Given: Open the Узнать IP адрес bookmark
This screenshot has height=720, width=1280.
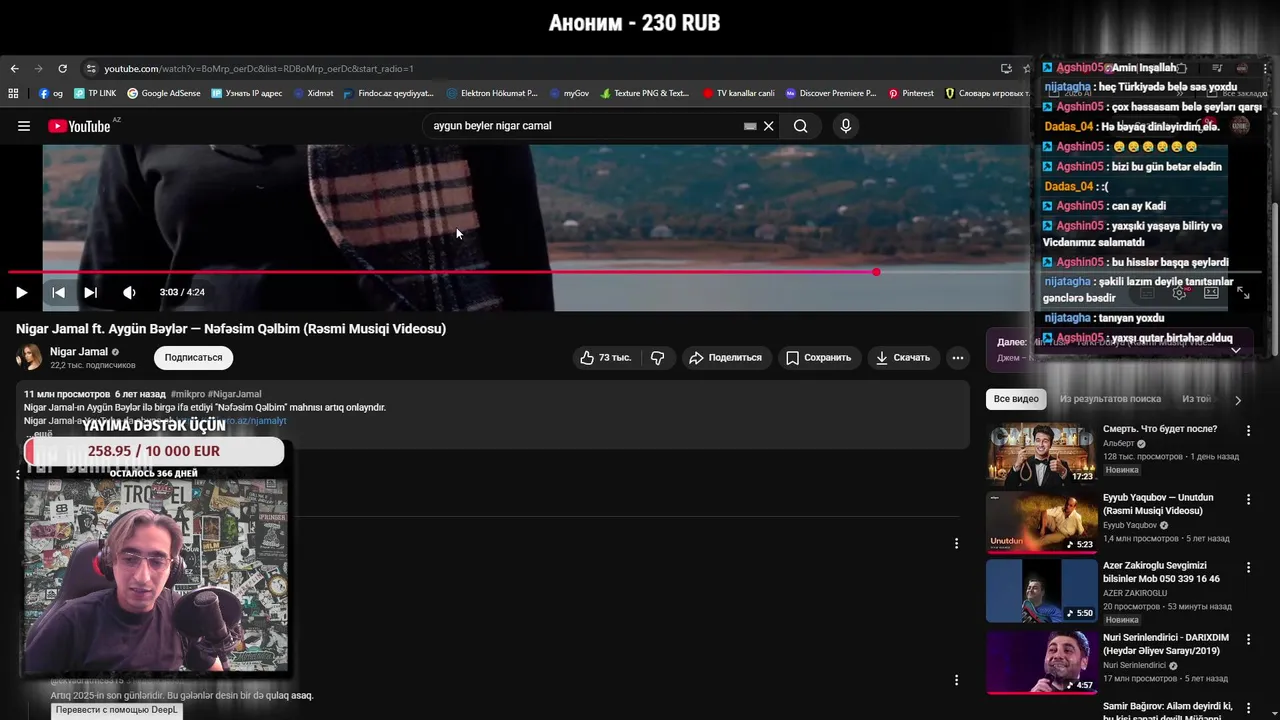Looking at the screenshot, I should coord(247,93).
